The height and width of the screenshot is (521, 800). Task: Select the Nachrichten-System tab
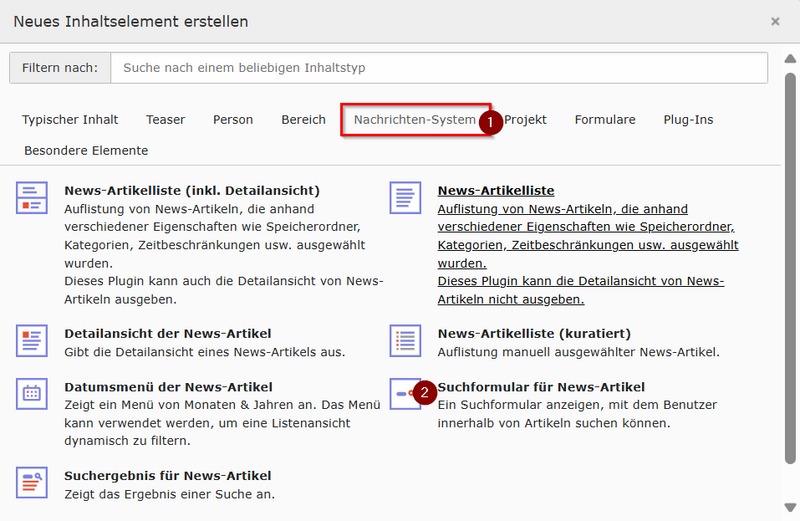click(414, 120)
